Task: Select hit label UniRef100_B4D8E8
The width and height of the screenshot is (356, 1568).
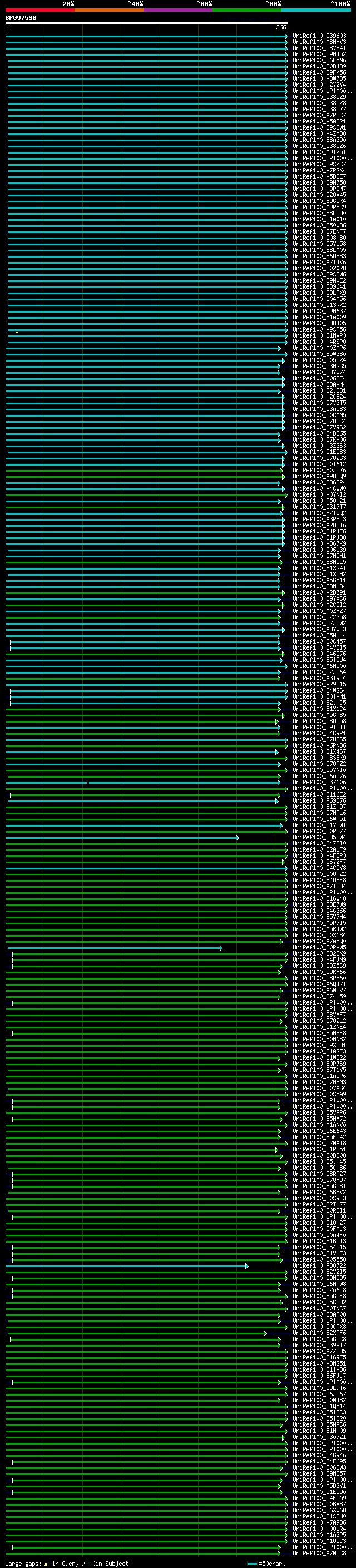Action: [319, 880]
